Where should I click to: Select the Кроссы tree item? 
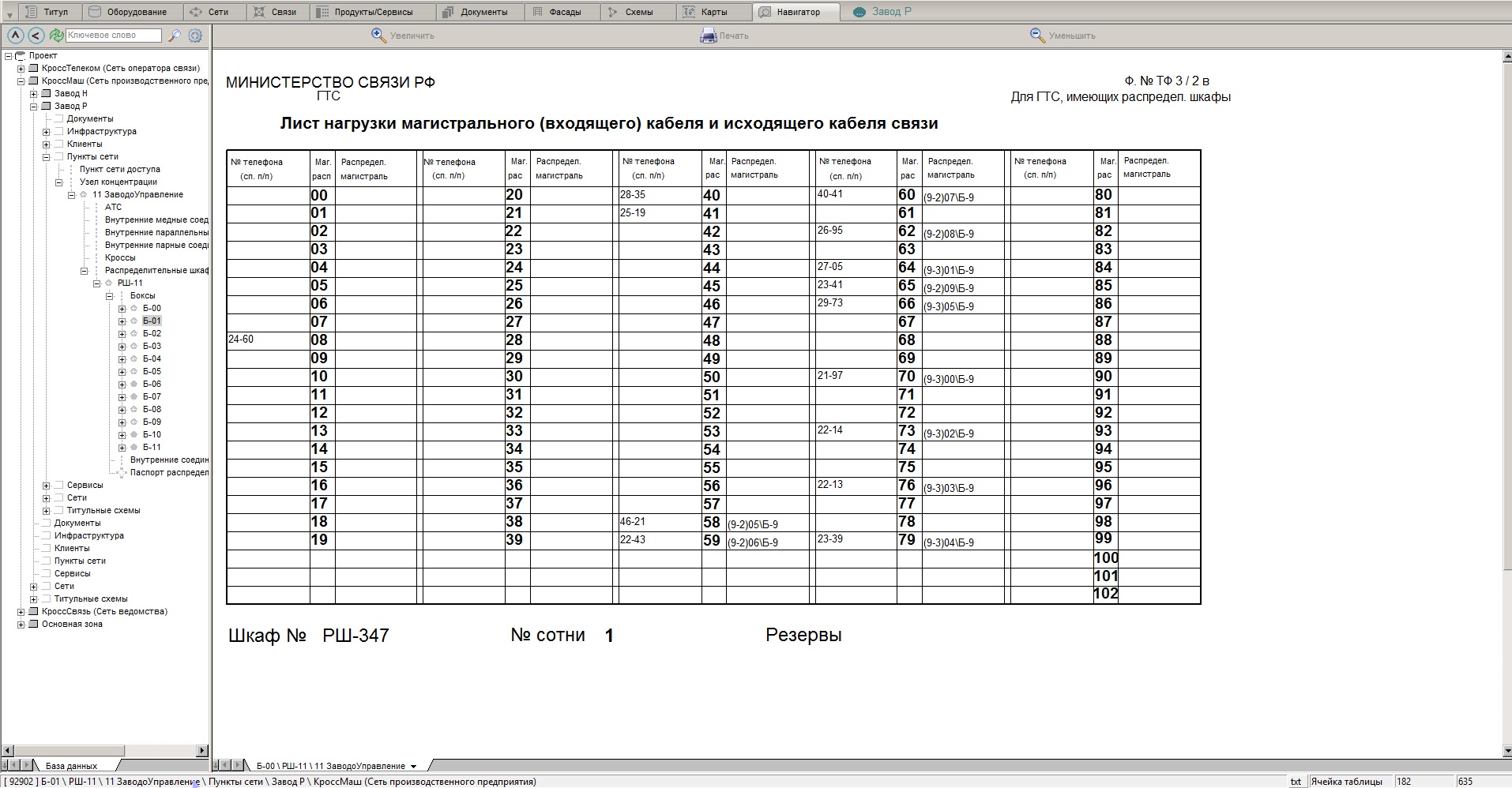coord(120,258)
